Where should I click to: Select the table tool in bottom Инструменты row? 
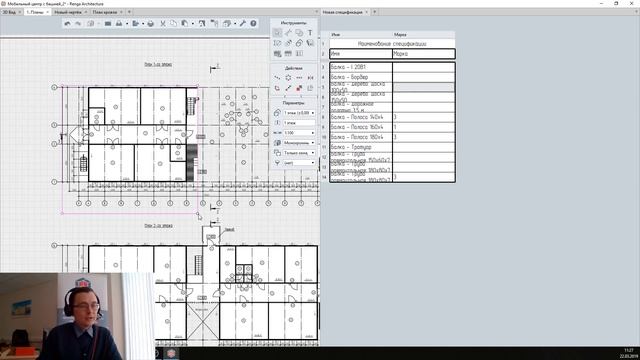click(x=288, y=53)
